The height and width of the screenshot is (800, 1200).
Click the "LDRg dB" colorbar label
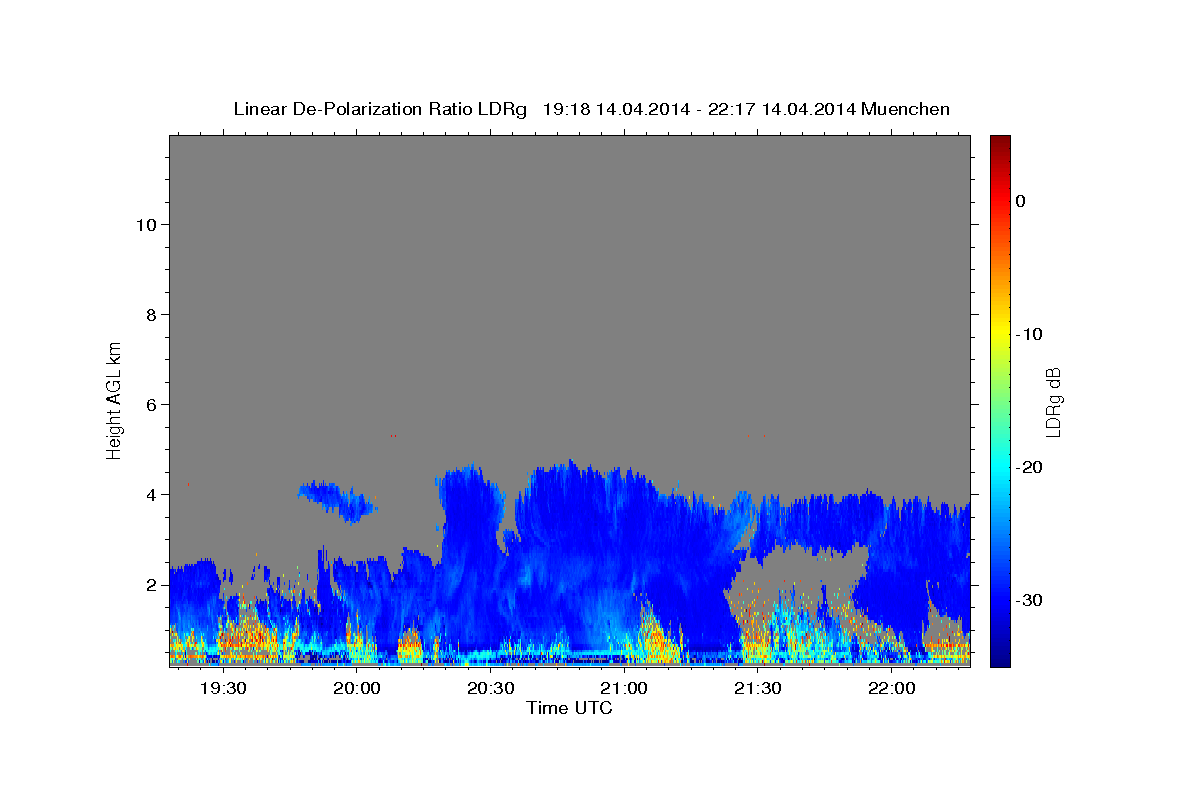pyautogui.click(x=1052, y=402)
